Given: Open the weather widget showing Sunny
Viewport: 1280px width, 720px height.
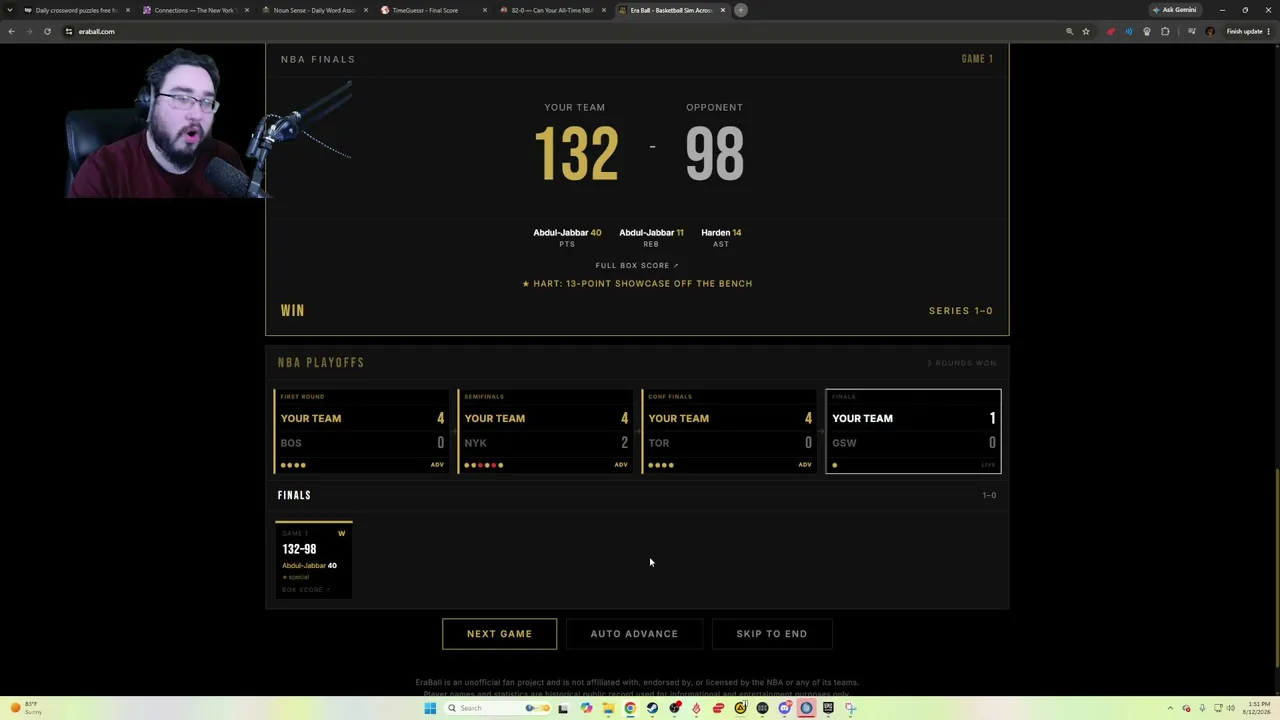Looking at the screenshot, I should [25, 708].
